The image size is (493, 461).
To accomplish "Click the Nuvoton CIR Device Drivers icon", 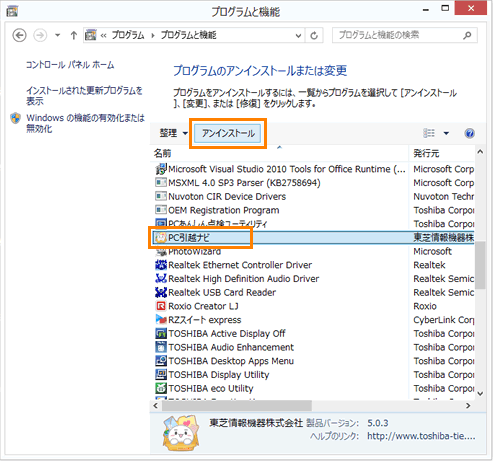I will point(161,196).
